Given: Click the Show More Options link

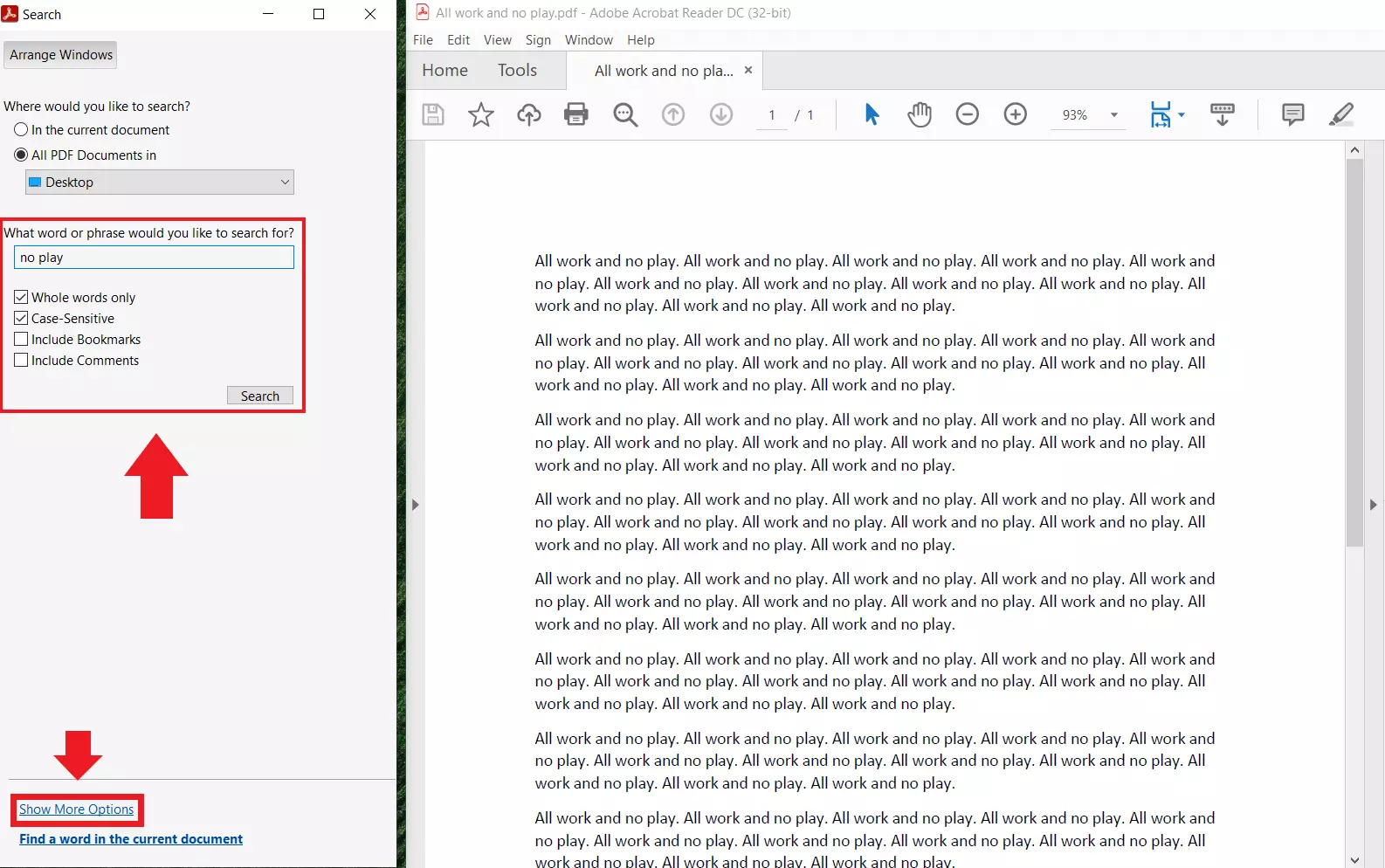Looking at the screenshot, I should coord(77,809).
